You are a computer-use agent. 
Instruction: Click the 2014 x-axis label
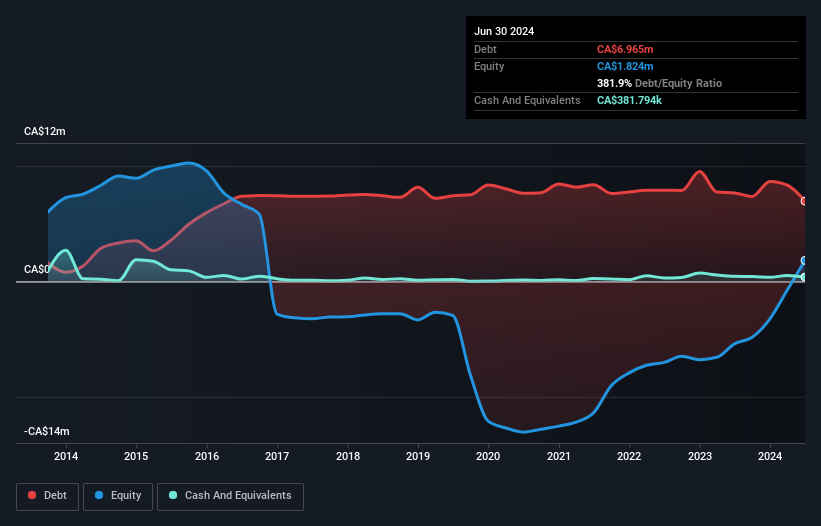point(66,456)
